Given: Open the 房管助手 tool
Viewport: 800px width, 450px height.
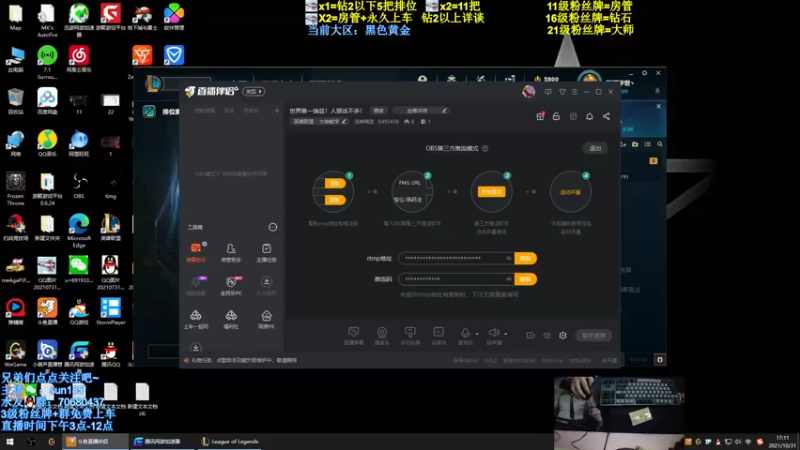Looking at the screenshot, I should pos(231,252).
